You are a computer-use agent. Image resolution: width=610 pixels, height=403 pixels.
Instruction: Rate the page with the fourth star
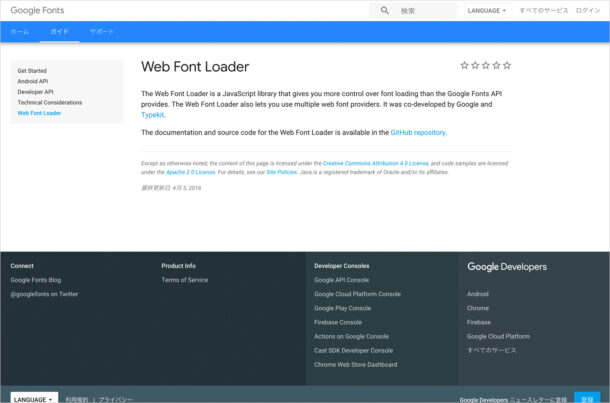(x=496, y=65)
